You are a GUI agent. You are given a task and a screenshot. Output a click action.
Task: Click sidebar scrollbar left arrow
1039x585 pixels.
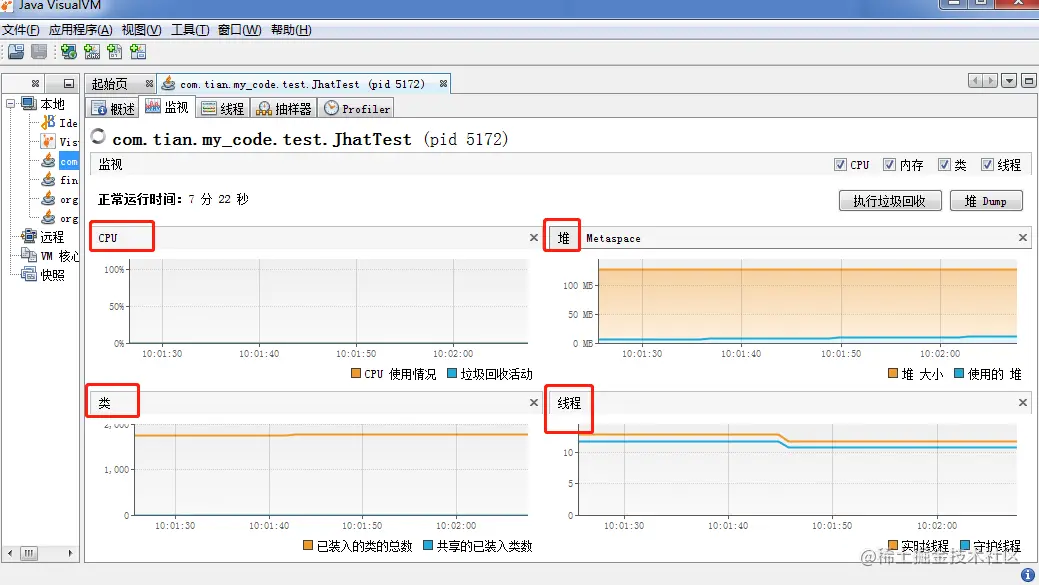[x=10, y=553]
